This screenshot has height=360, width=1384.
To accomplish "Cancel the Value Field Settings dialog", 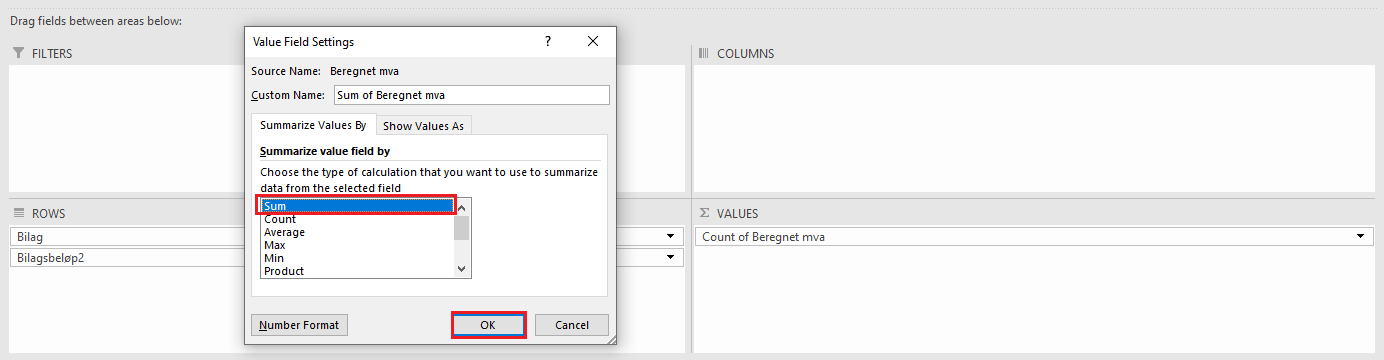I will coord(572,325).
